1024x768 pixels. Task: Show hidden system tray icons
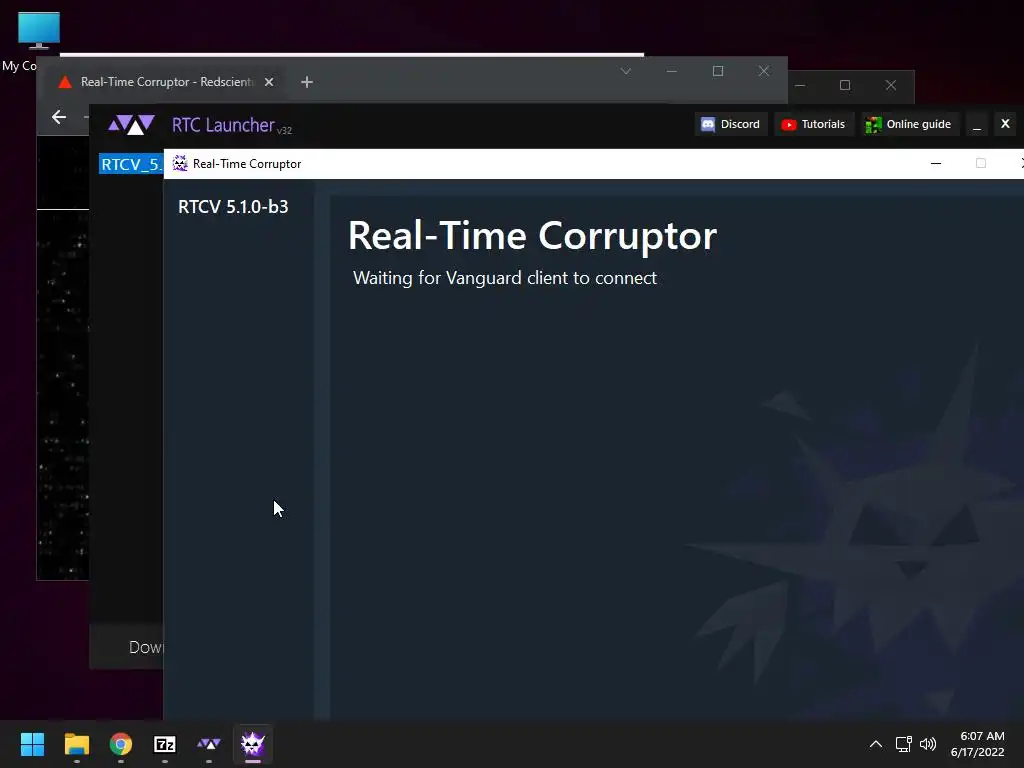point(876,744)
